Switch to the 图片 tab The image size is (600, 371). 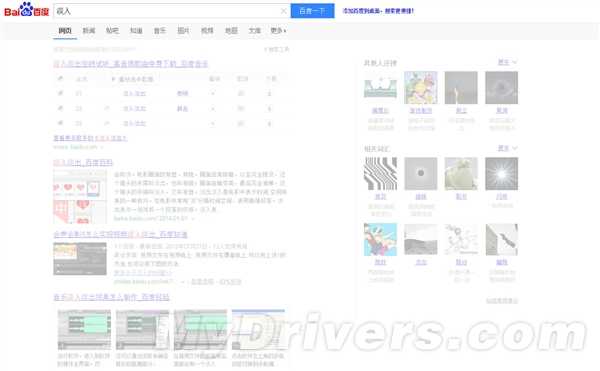pyautogui.click(x=183, y=31)
